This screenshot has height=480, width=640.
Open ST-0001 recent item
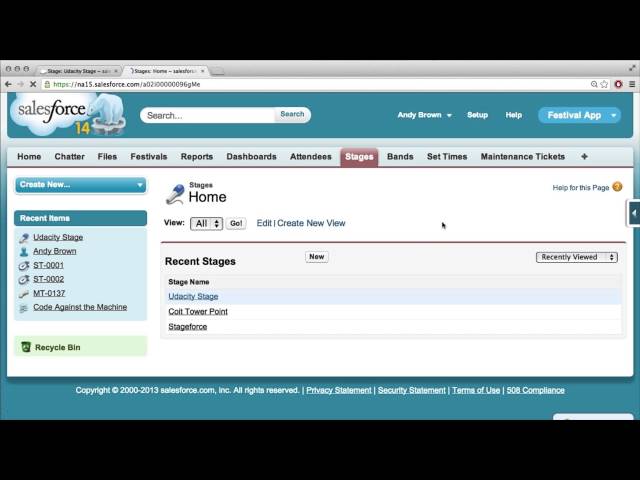(x=49, y=265)
